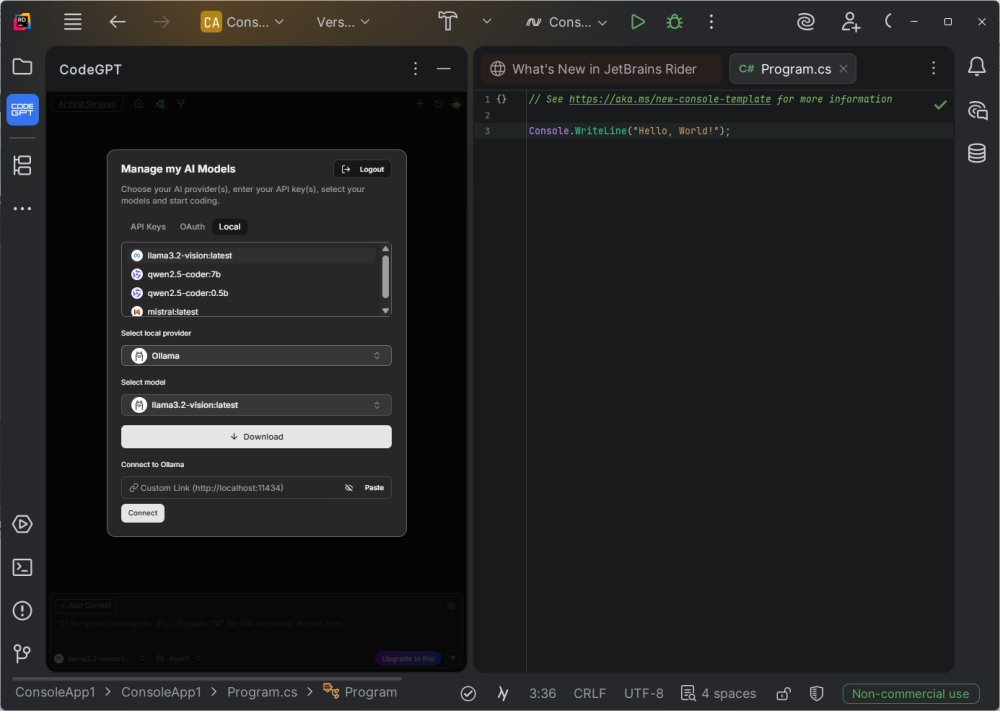Toggle visibility of the Ollama custom link

[x=349, y=488]
